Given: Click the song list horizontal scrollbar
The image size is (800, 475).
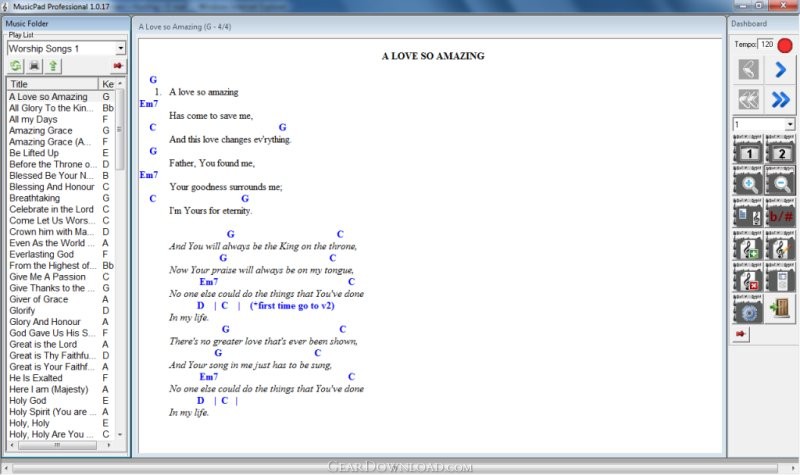Looking at the screenshot, I should [58, 445].
